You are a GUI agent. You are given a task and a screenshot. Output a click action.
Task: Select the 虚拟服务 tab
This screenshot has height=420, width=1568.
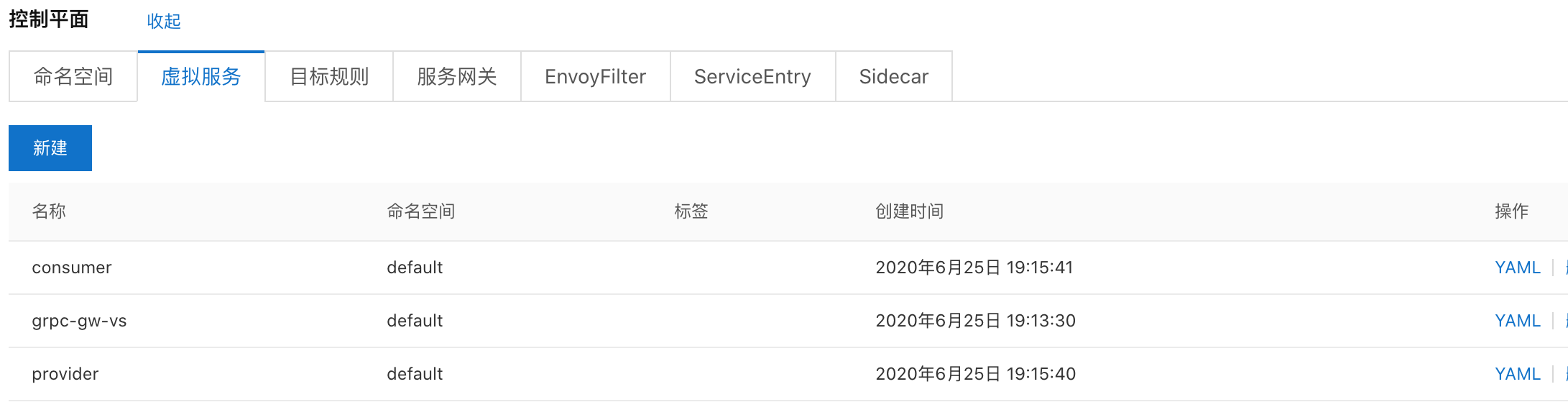(x=201, y=76)
